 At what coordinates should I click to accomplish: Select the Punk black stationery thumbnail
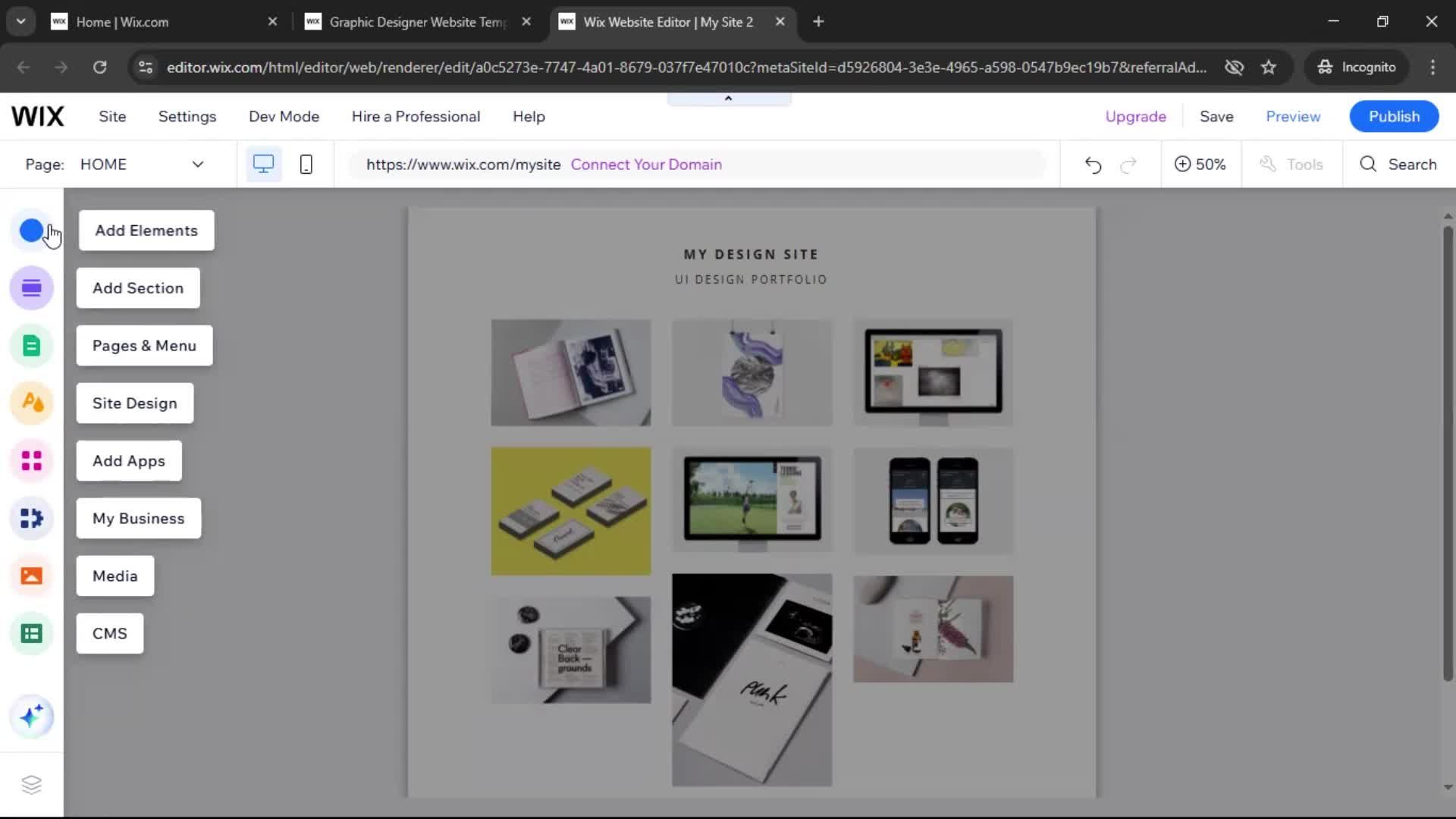coord(752,680)
